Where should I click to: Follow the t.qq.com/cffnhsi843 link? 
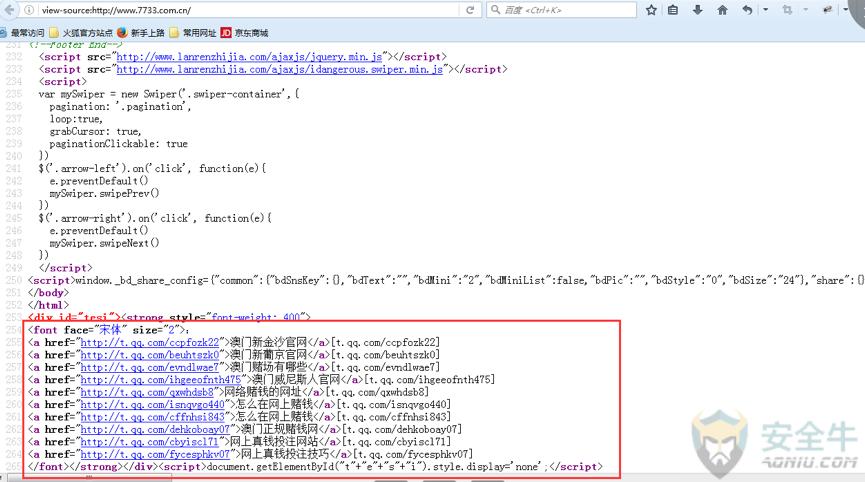tap(153, 417)
